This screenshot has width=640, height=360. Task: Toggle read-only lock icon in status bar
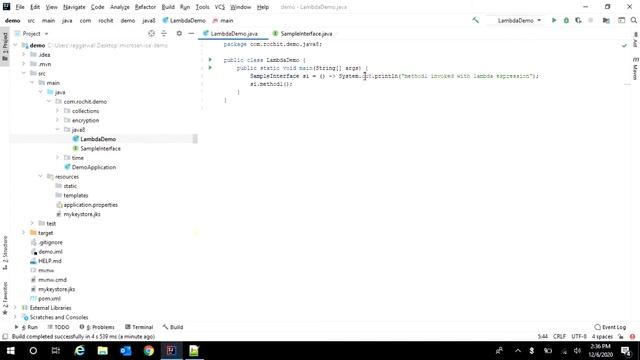click(621, 337)
